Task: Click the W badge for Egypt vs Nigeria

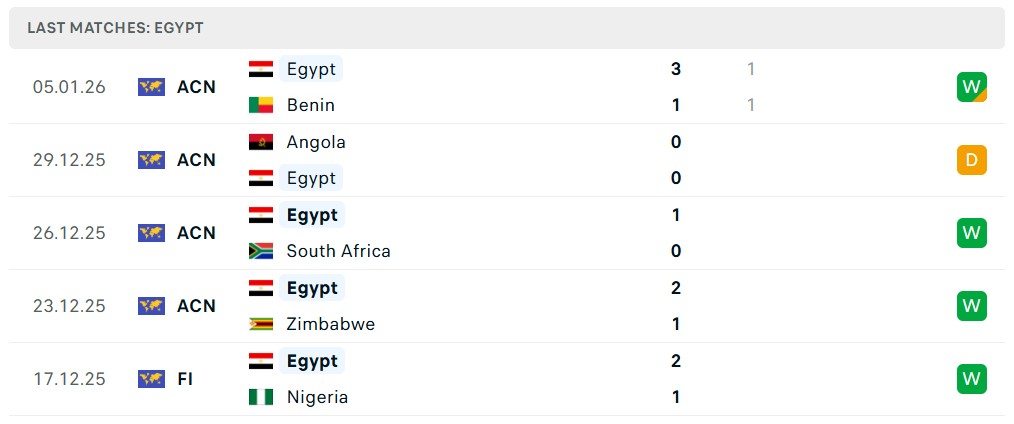Action: [971, 379]
